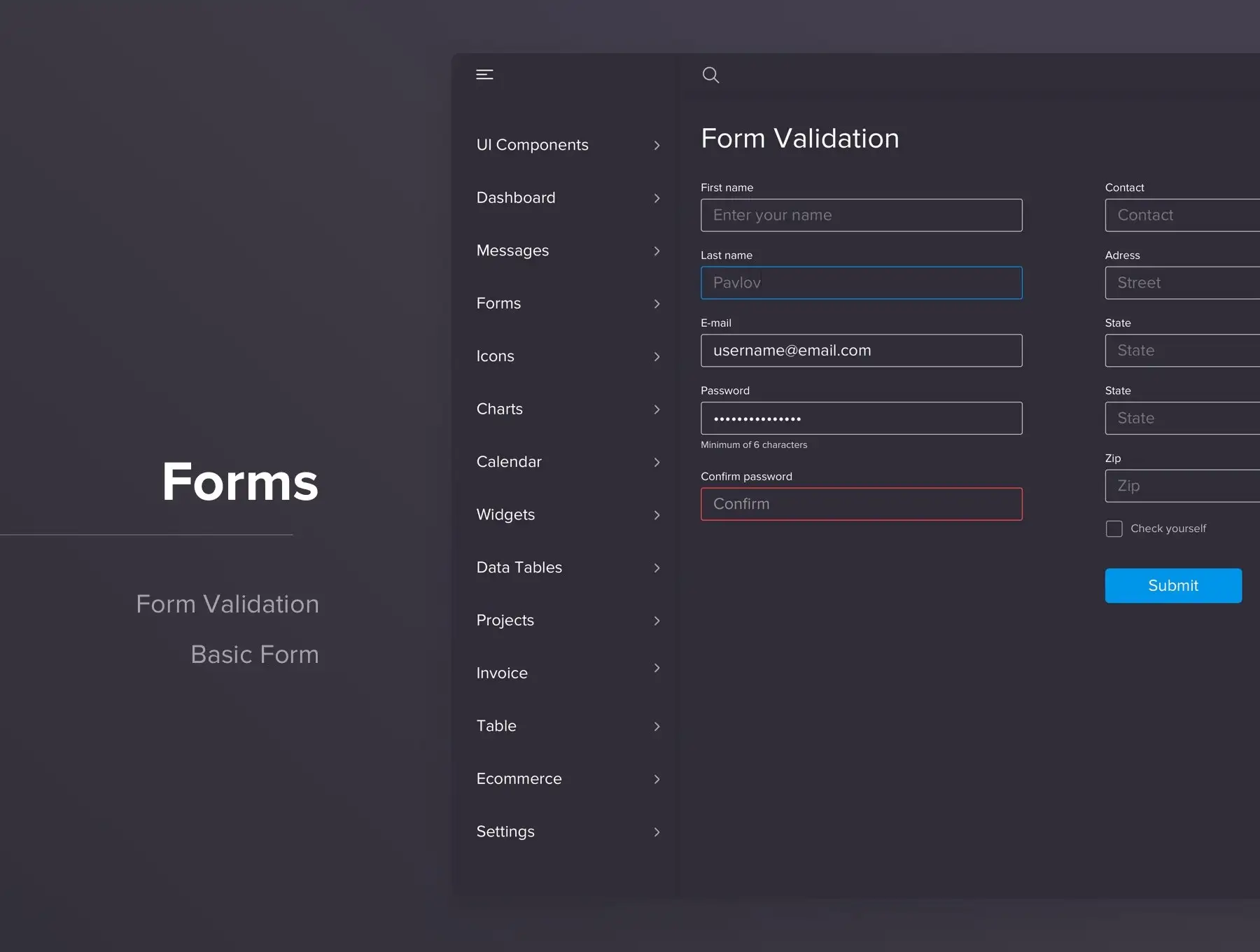
Task: Check the "Check yourself" checkbox
Action: tap(1114, 528)
